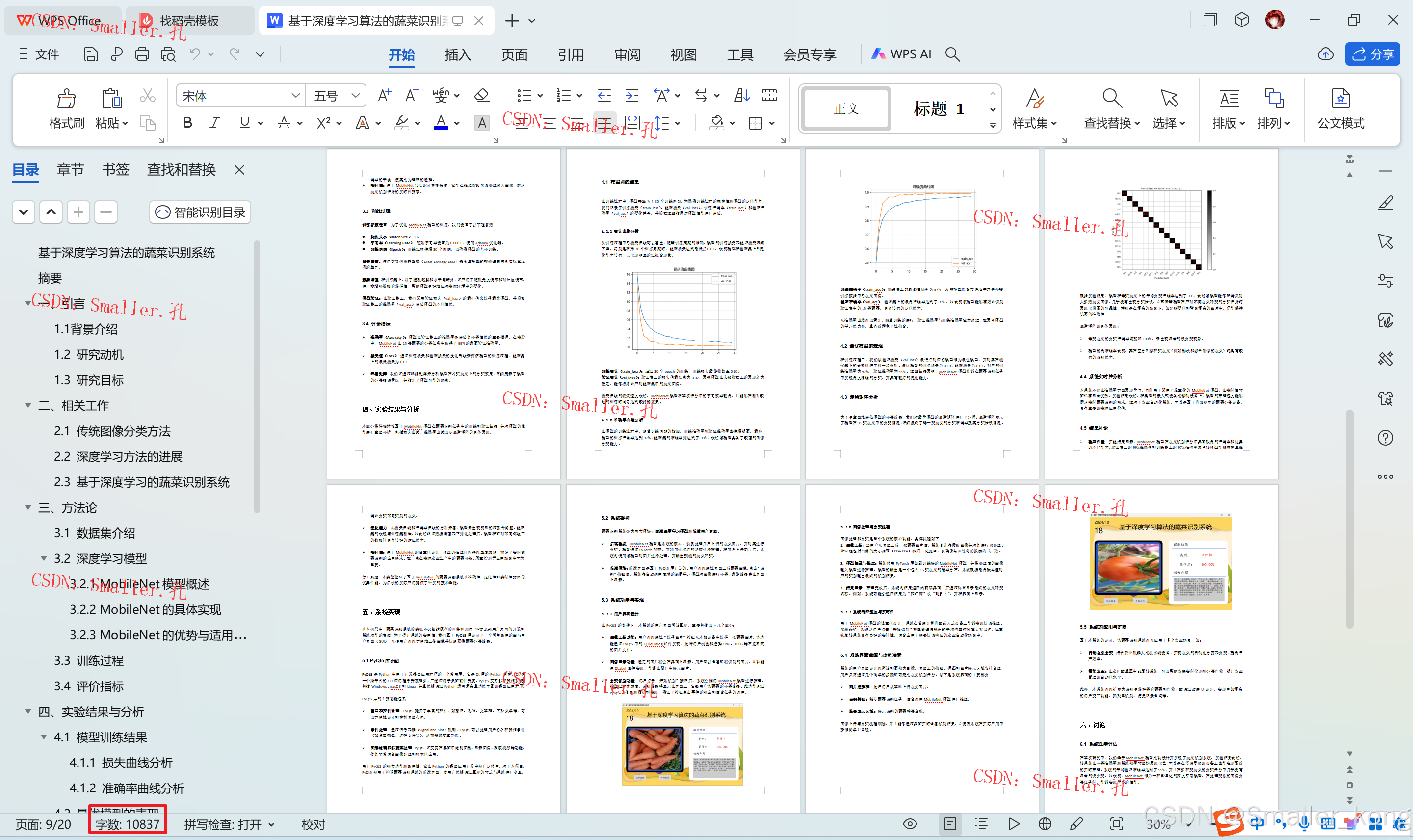Click the Bold formatting icon
The width and height of the screenshot is (1413, 840).
click(x=187, y=122)
